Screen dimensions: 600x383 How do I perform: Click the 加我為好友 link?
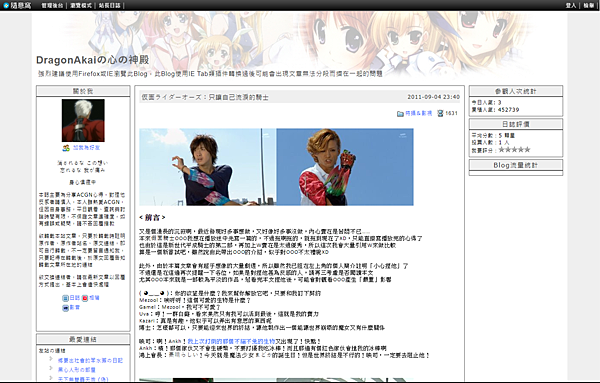86,148
